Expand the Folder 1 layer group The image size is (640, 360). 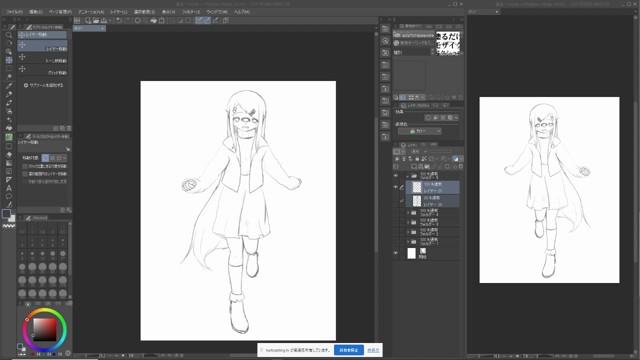[407, 242]
